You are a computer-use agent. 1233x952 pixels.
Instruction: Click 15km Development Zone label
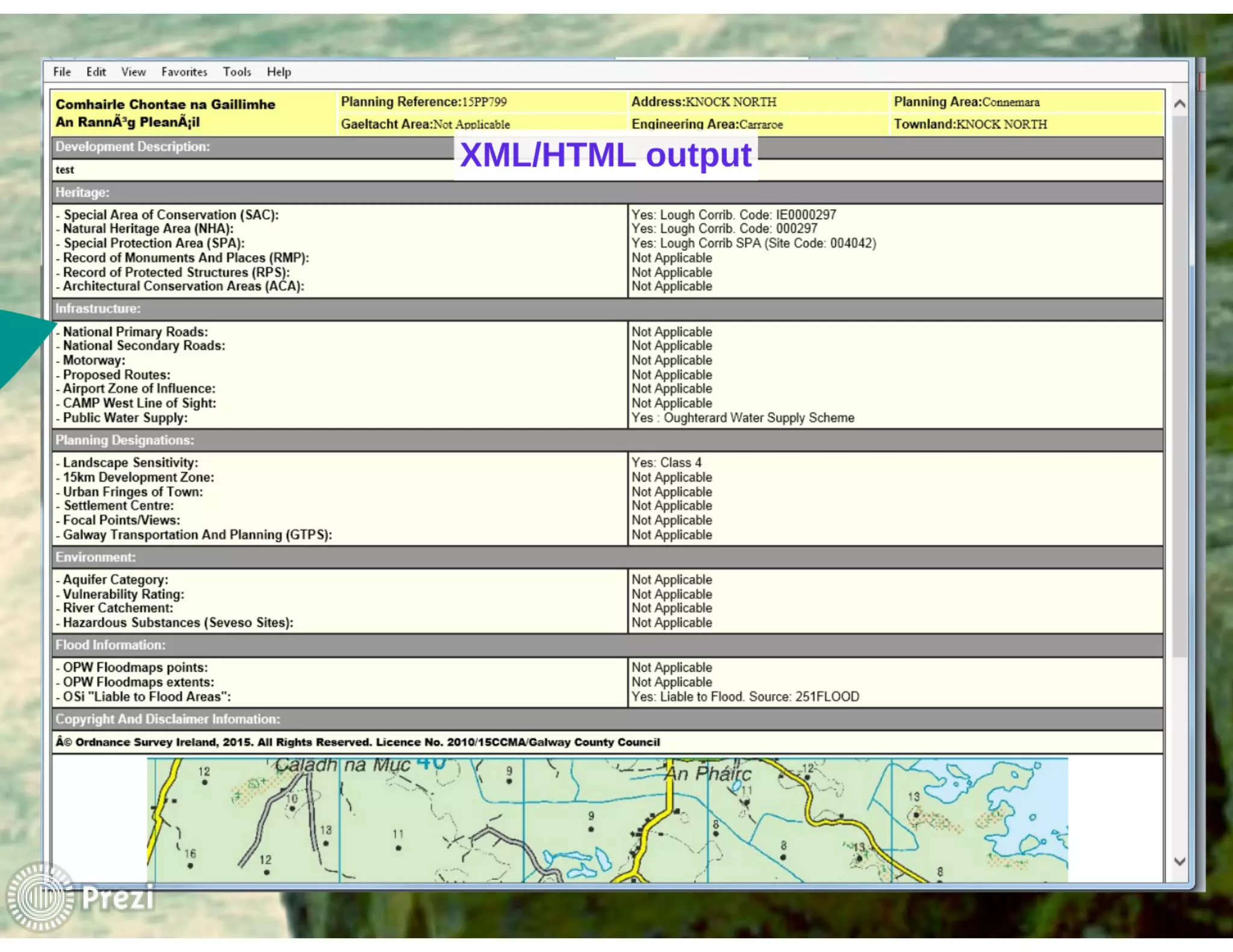click(138, 477)
